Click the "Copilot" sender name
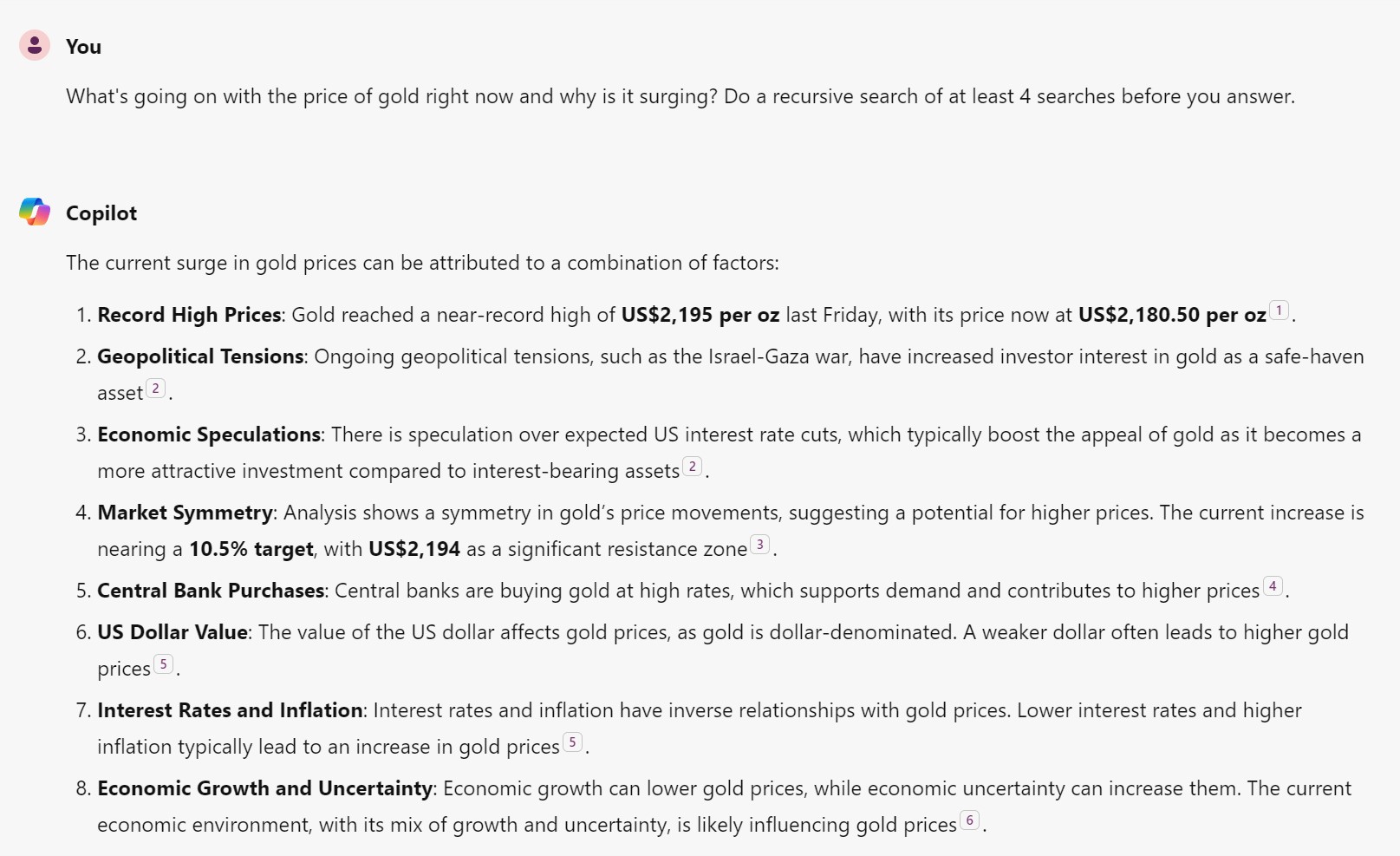The height and width of the screenshot is (856, 1400). (101, 213)
